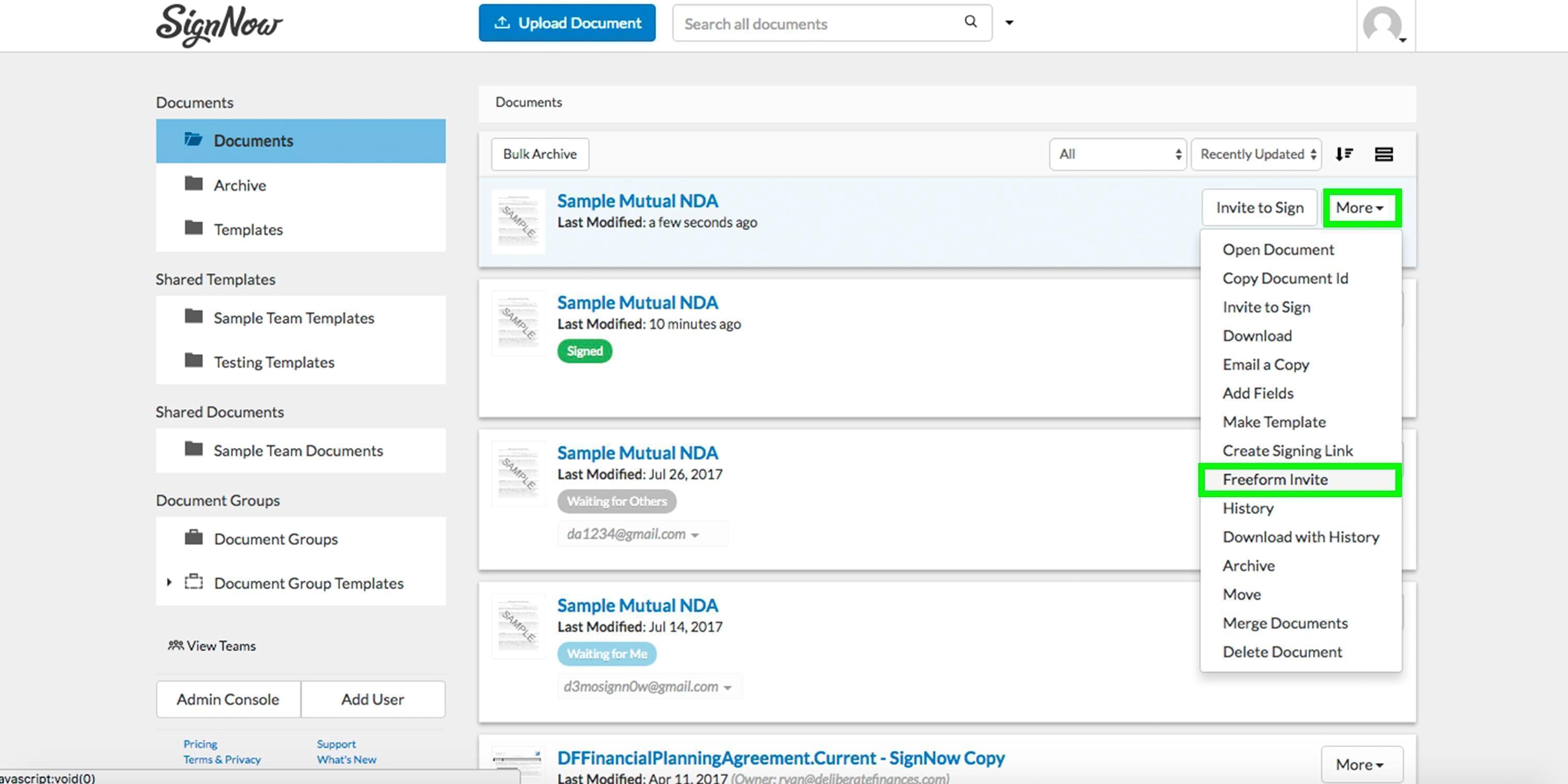Open Document Groups briefcase item
The width and height of the screenshot is (1568, 784).
coord(301,539)
